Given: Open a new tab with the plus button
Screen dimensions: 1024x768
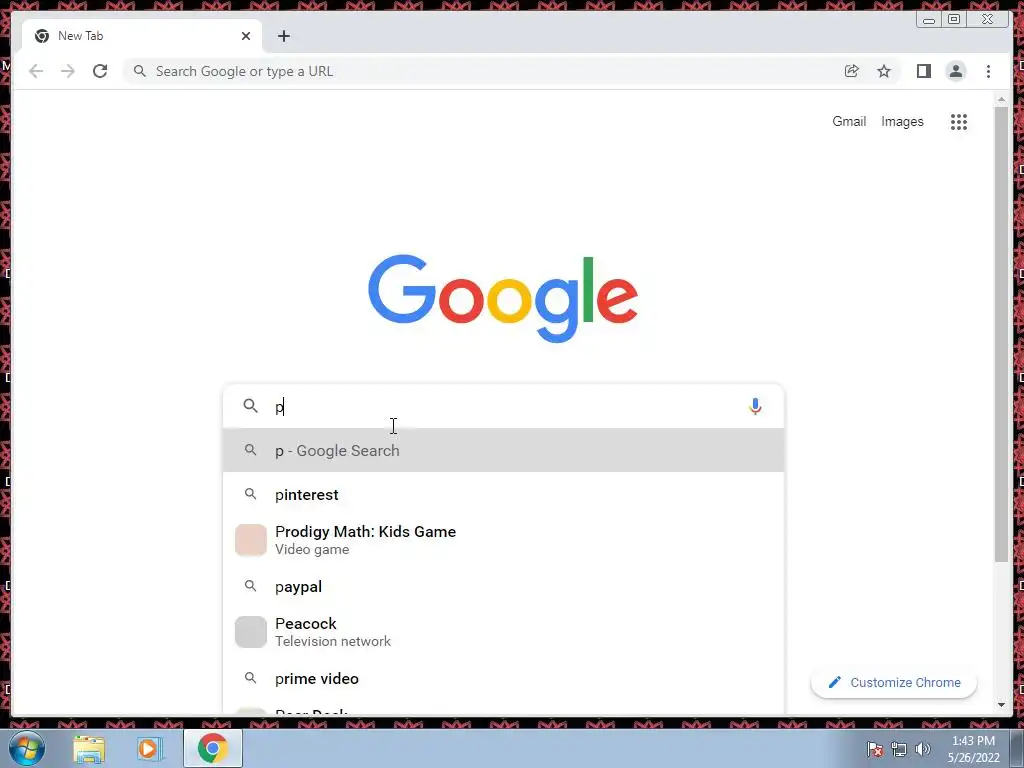Looking at the screenshot, I should tap(283, 36).
